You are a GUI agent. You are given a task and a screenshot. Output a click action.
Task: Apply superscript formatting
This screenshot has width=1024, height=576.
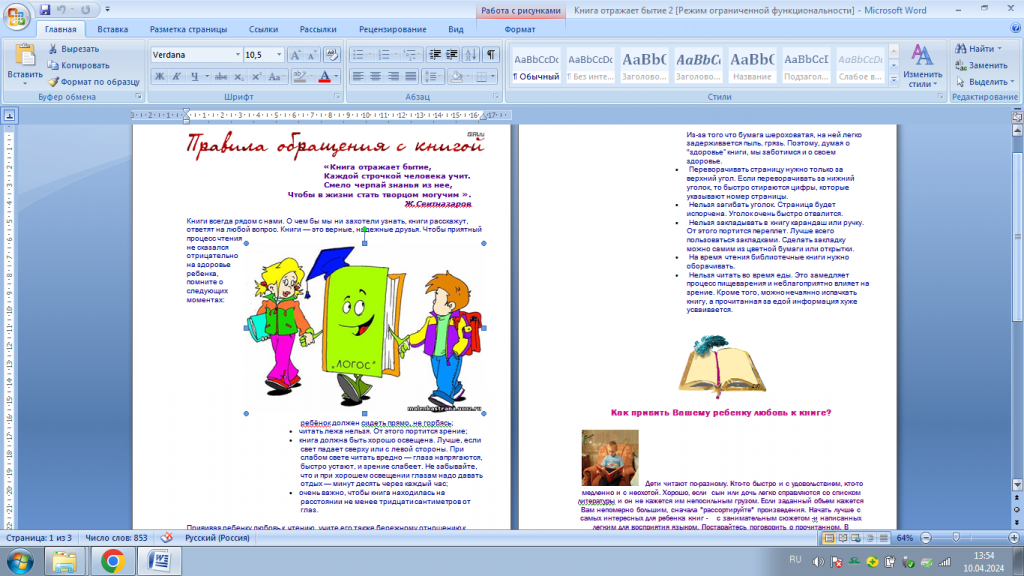tap(256, 77)
